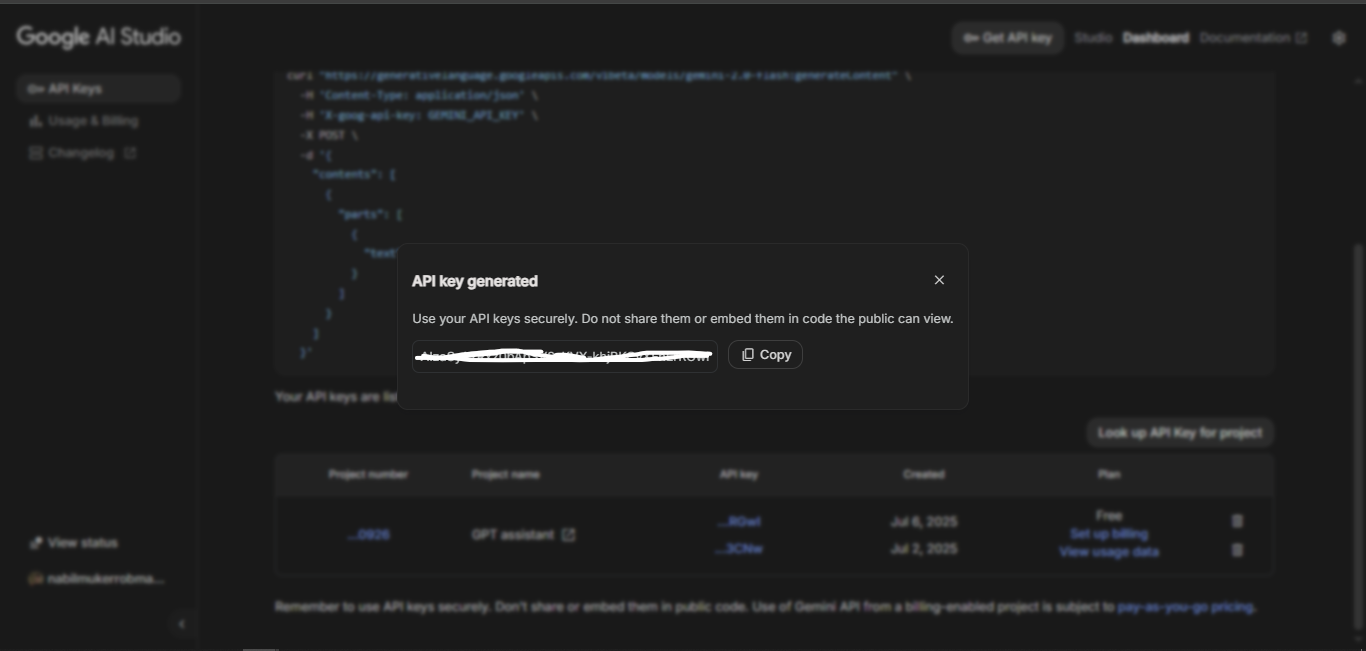The width and height of the screenshot is (1366, 651).
Task: Click the Created column header
Action: [923, 475]
